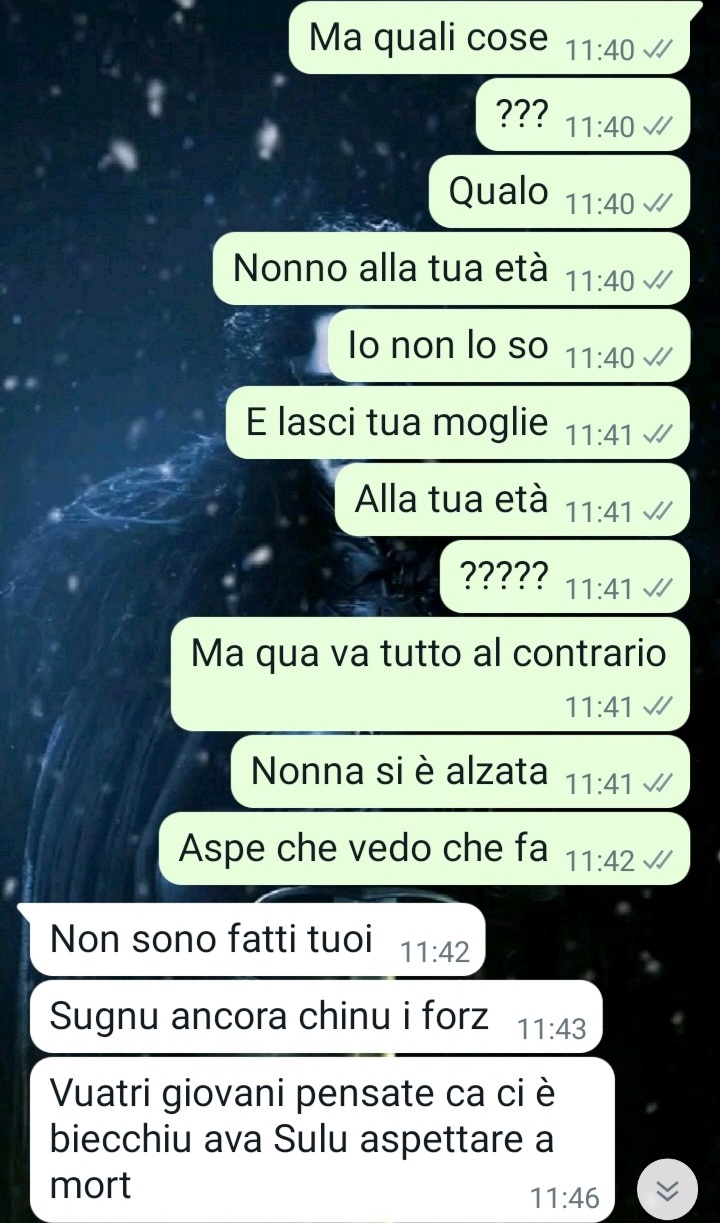This screenshot has height=1223, width=720.
Task: Select the '???' sent message bubble
Action: [x=582, y=114]
